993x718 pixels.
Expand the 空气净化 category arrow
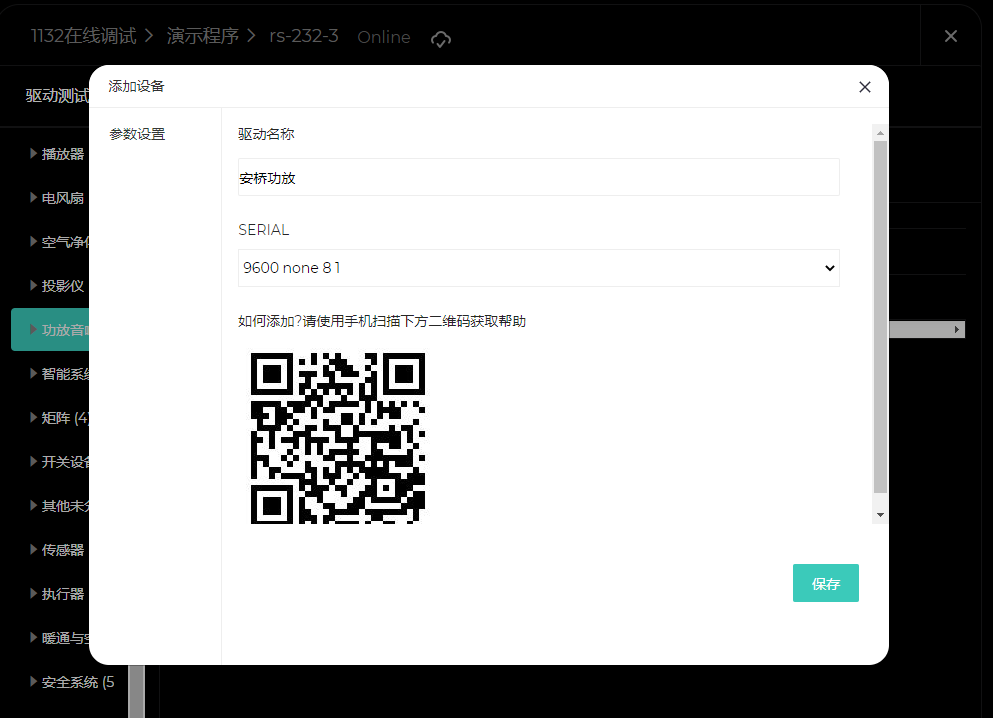pyautogui.click(x=34, y=241)
